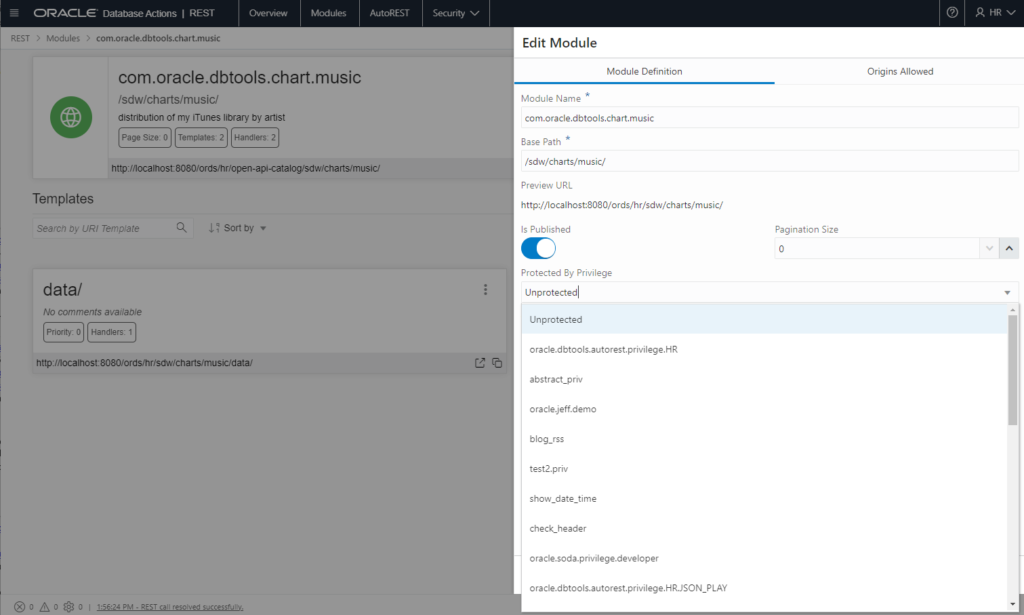Image resolution: width=1024 pixels, height=615 pixels.
Task: Select the check_header privilege
Action: pyautogui.click(x=764, y=529)
